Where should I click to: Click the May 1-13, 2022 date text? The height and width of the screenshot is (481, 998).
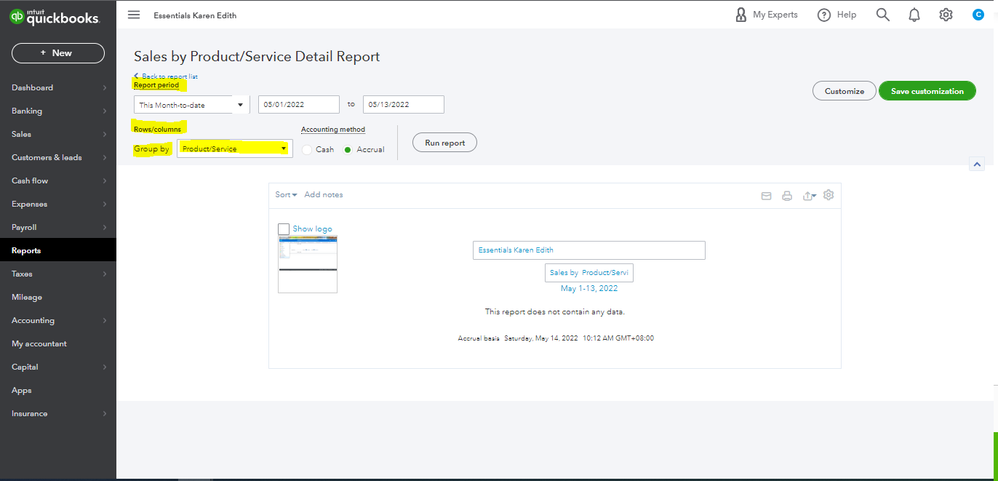pos(589,288)
